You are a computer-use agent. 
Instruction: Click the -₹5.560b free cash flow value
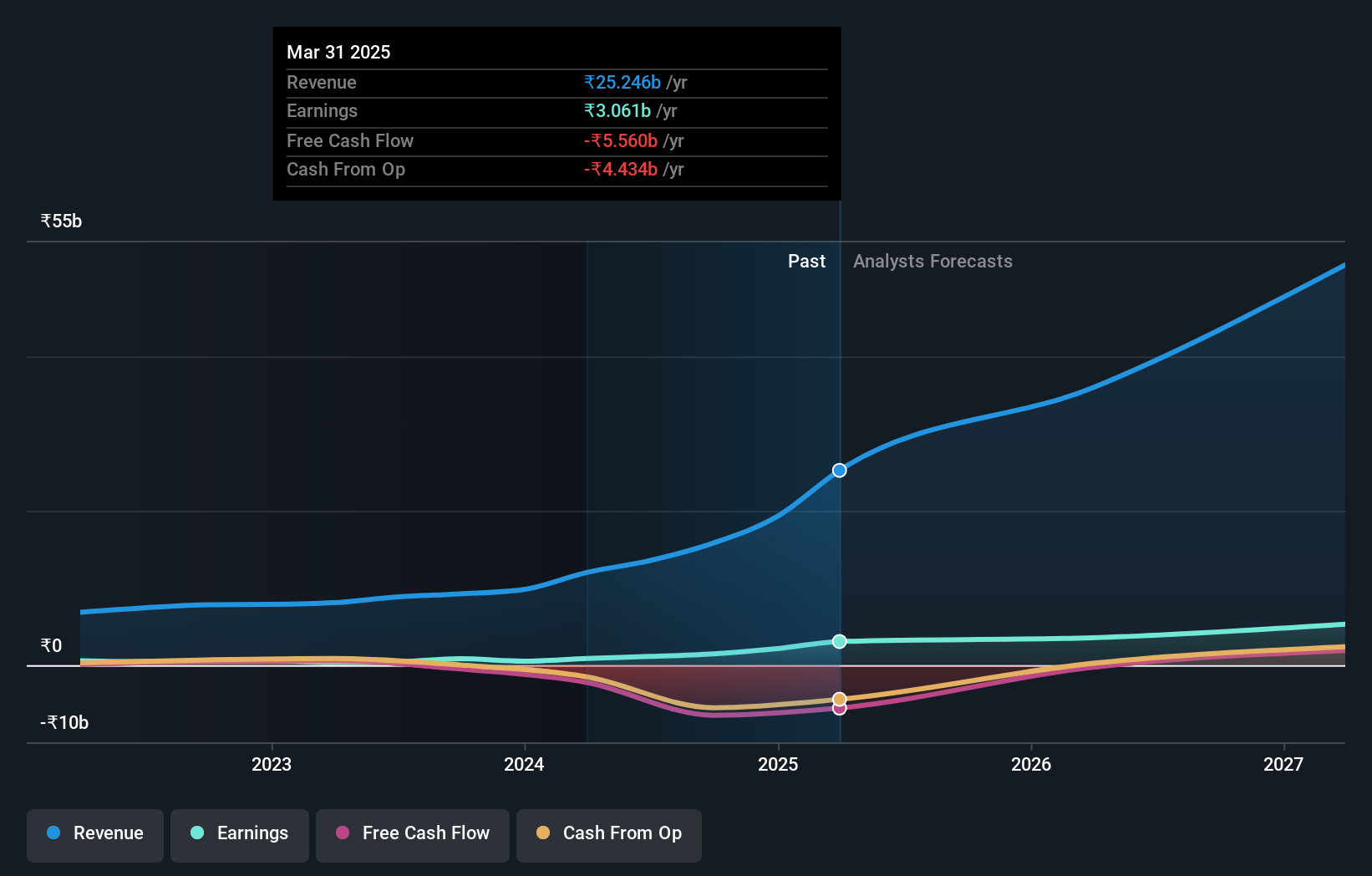coord(621,140)
